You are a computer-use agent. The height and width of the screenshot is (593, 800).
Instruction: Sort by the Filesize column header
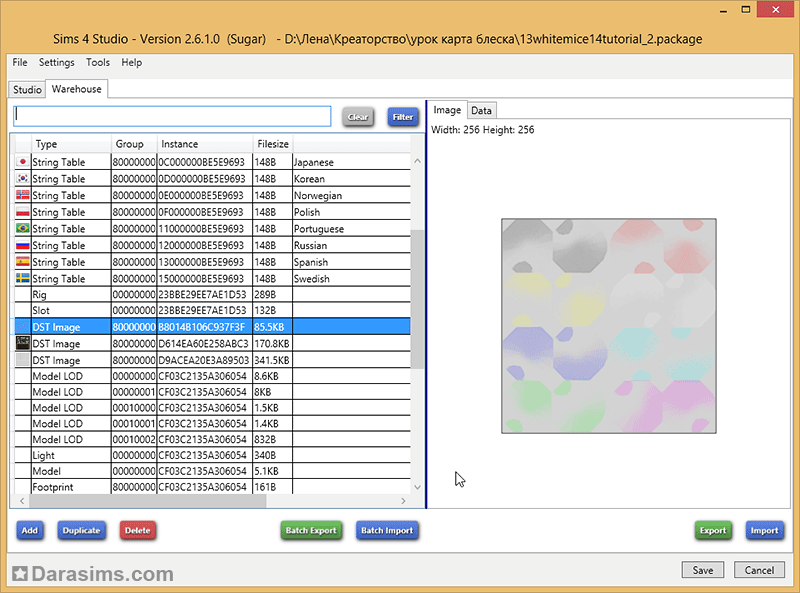click(273, 144)
